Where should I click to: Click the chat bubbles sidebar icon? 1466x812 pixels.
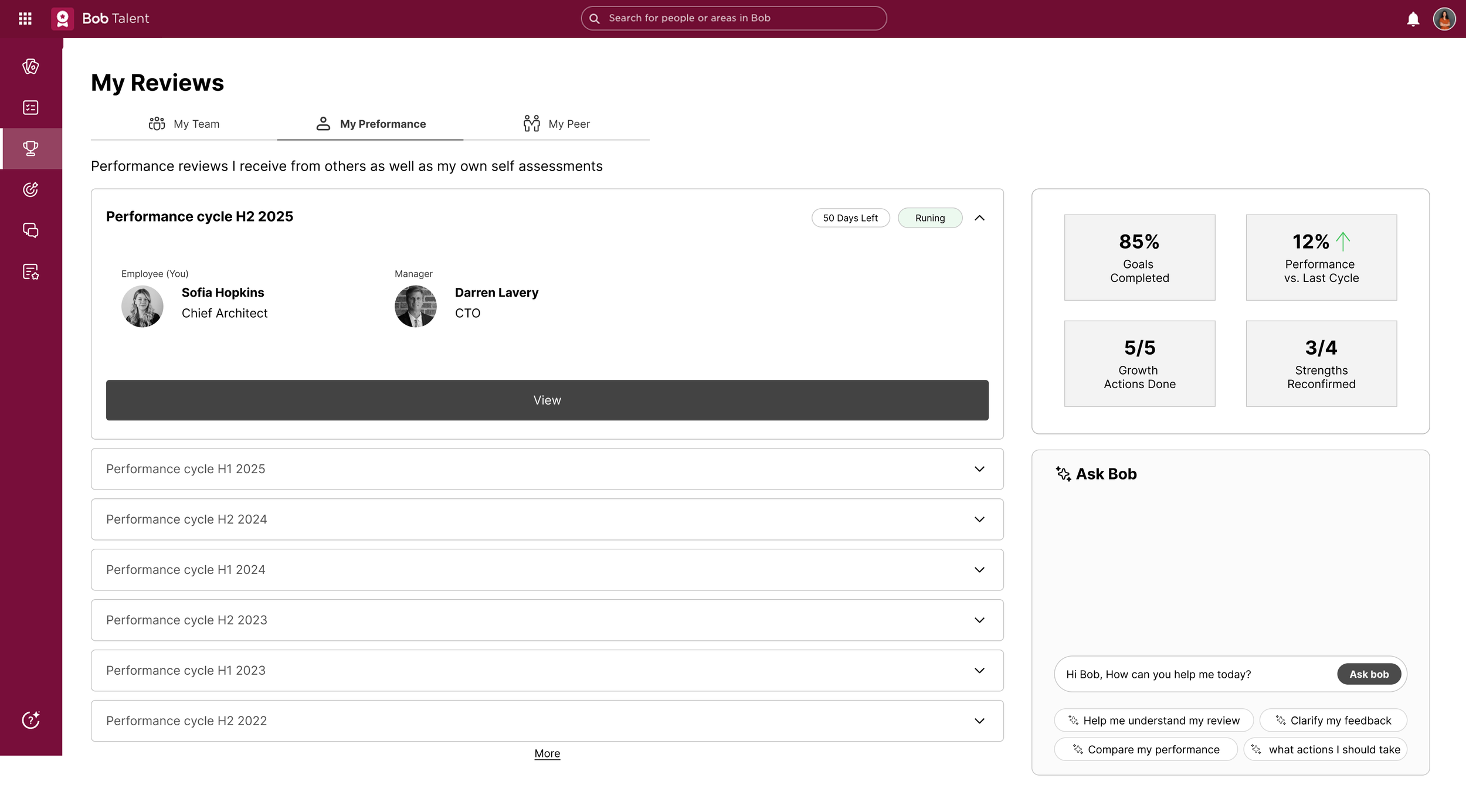pos(30,230)
